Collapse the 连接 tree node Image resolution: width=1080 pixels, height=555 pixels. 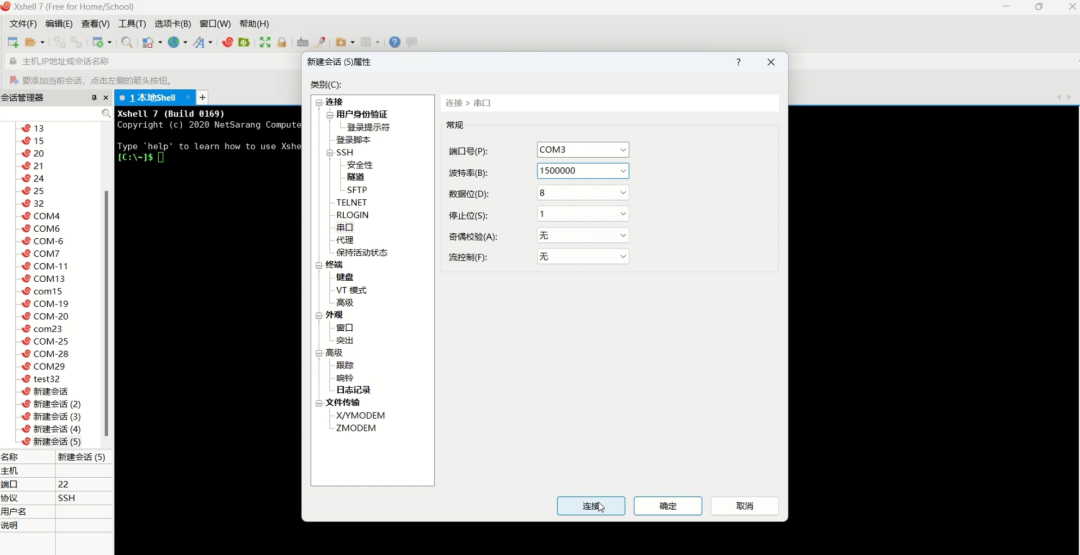[x=319, y=102]
